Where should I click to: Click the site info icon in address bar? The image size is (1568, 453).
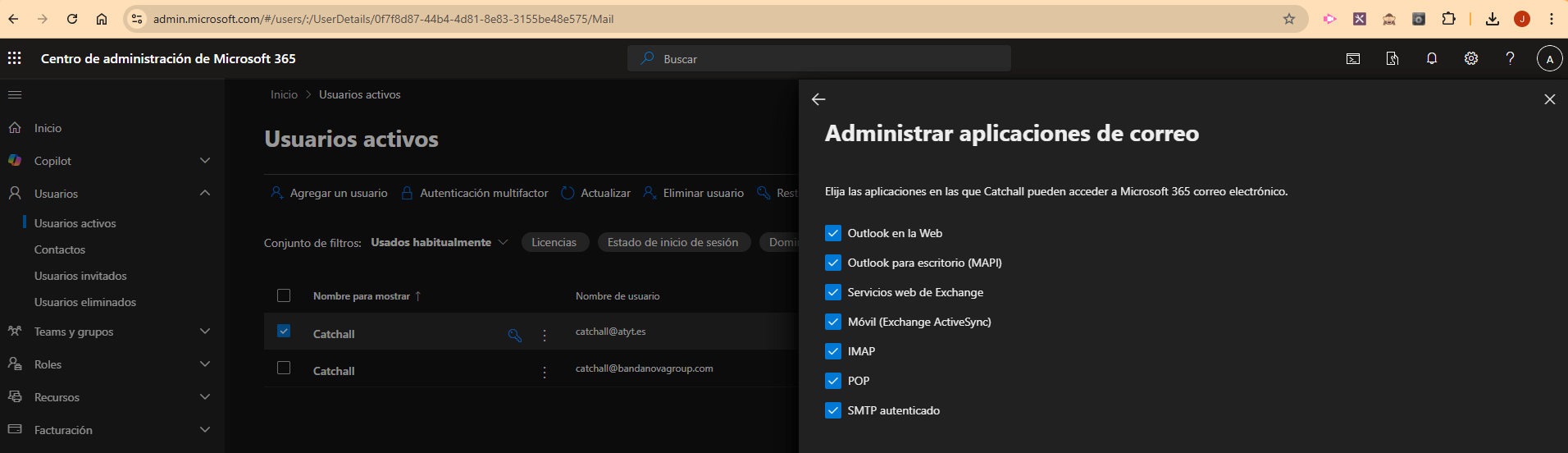click(x=137, y=19)
